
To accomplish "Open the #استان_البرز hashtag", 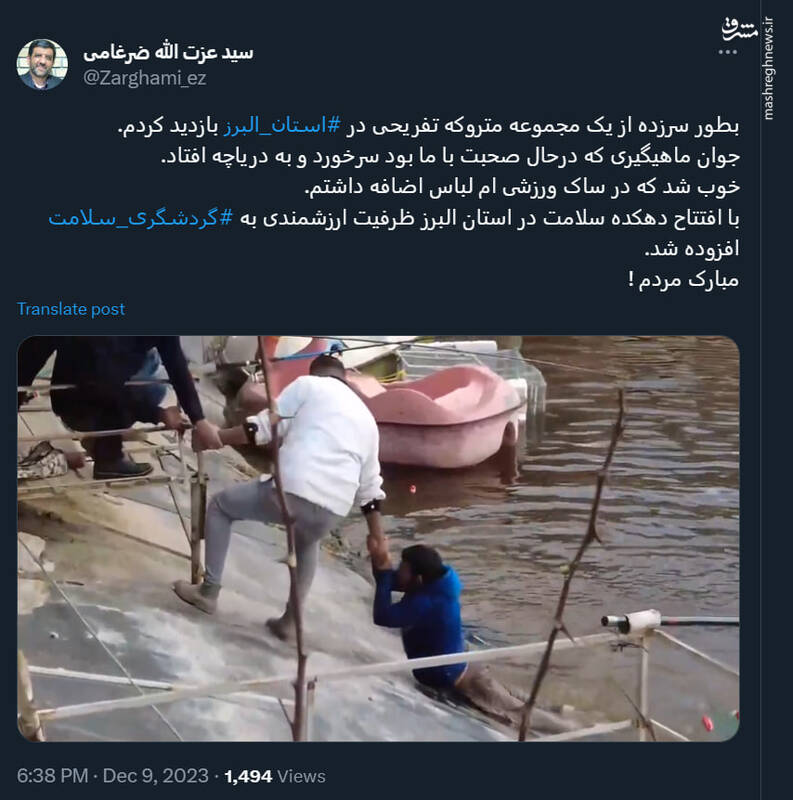I will pos(282,126).
